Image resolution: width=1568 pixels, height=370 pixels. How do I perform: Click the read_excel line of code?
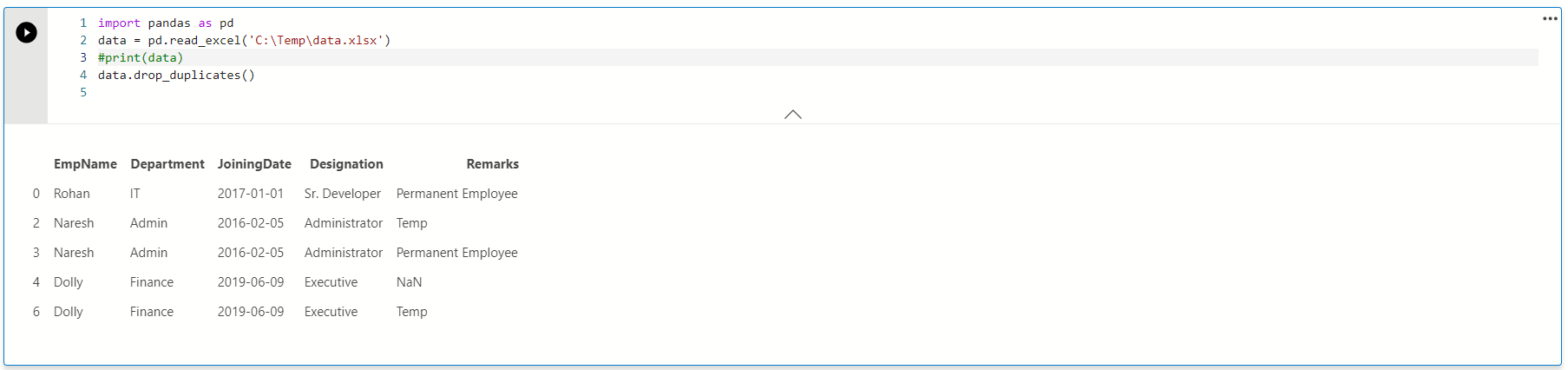[x=244, y=41]
